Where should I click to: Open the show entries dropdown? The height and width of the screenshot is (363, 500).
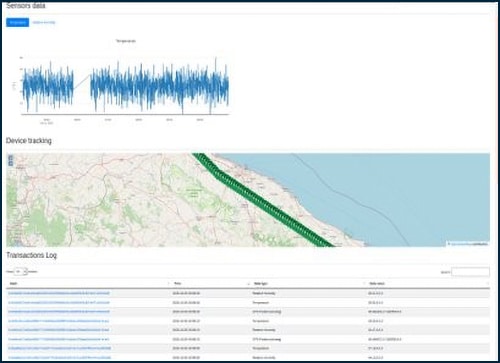click(x=21, y=272)
